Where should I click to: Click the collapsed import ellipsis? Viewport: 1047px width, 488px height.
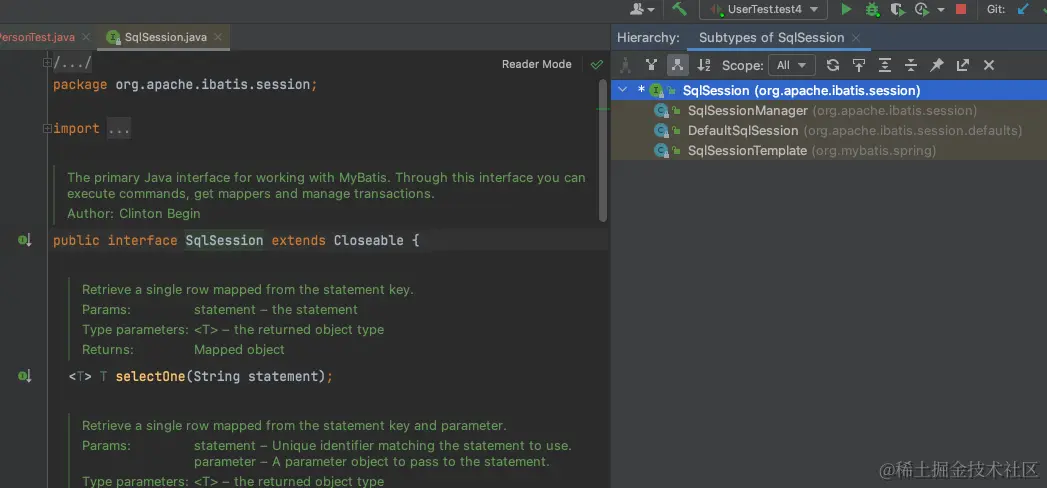point(119,129)
